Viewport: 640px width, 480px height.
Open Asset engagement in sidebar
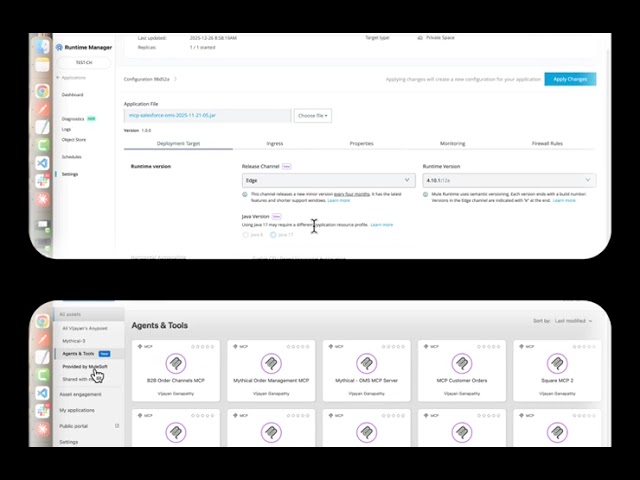pos(80,394)
